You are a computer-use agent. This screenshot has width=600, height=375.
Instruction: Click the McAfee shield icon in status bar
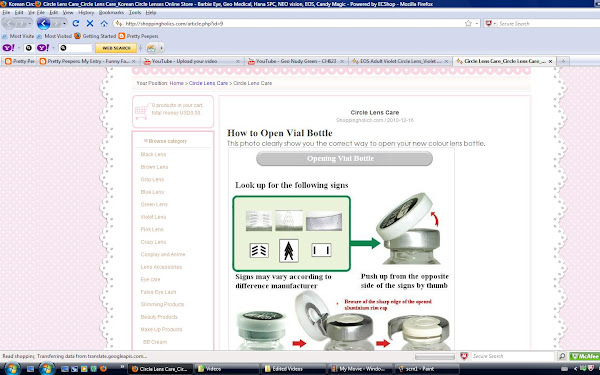[464, 356]
